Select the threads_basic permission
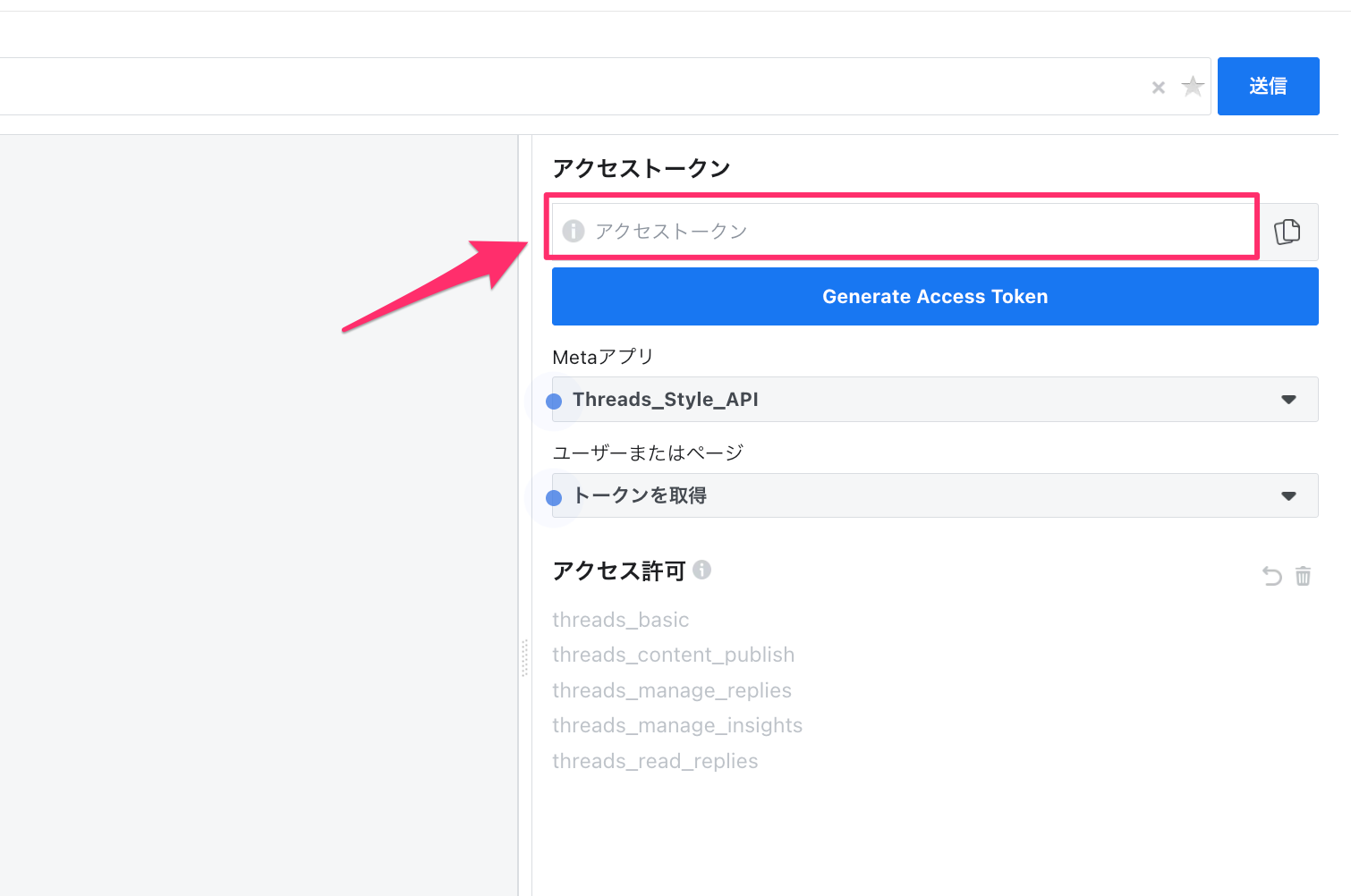1351x896 pixels. point(620,620)
